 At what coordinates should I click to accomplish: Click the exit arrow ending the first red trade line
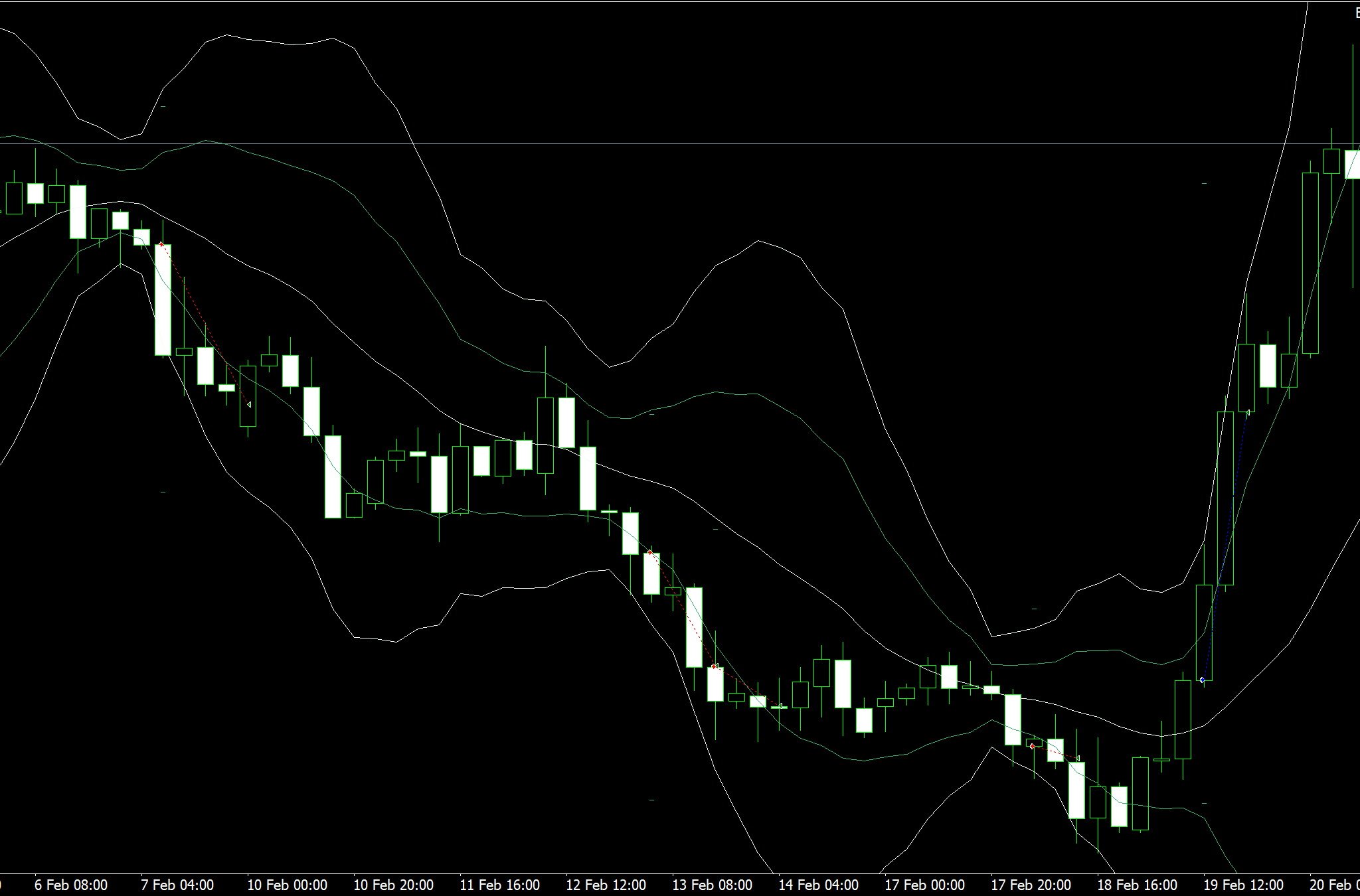click(249, 404)
